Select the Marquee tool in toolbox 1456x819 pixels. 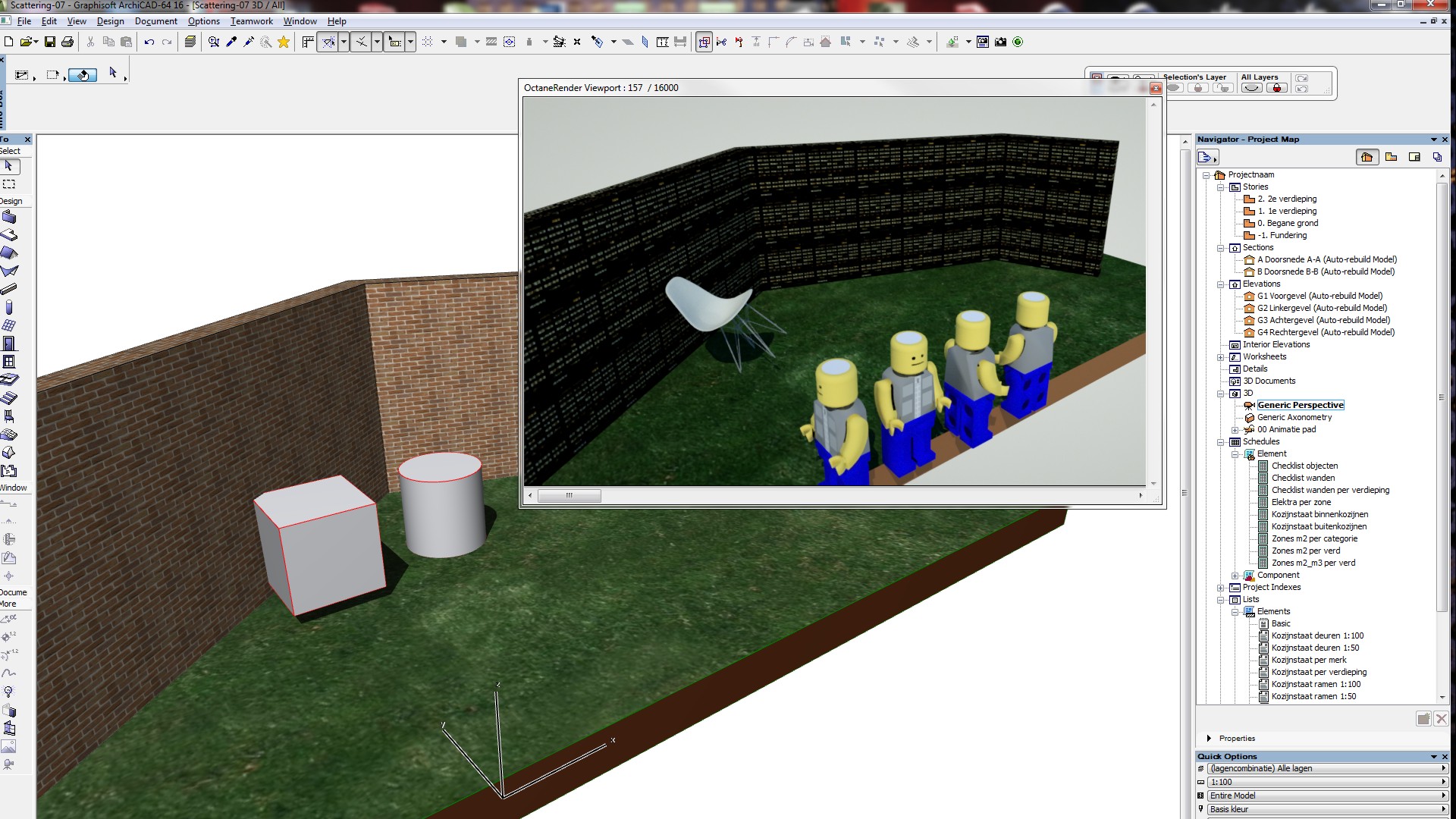(x=9, y=184)
